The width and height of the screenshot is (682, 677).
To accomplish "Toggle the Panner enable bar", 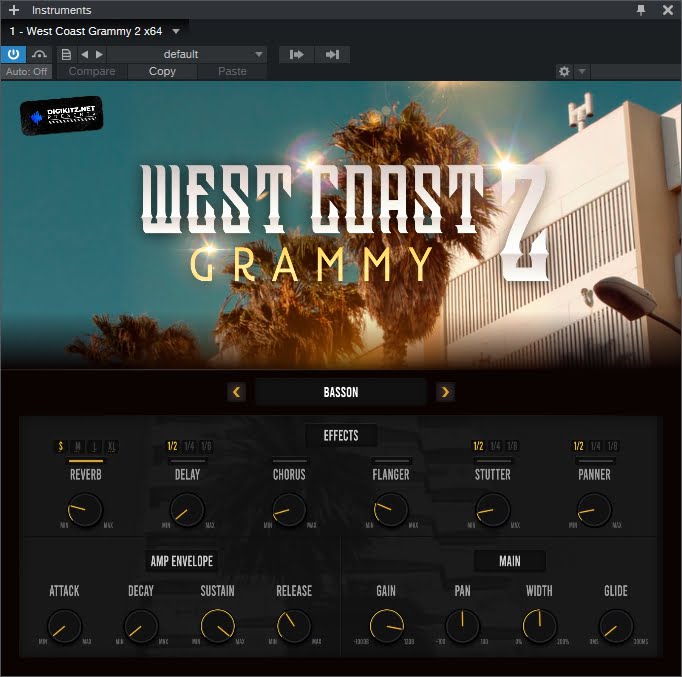I will (x=595, y=461).
